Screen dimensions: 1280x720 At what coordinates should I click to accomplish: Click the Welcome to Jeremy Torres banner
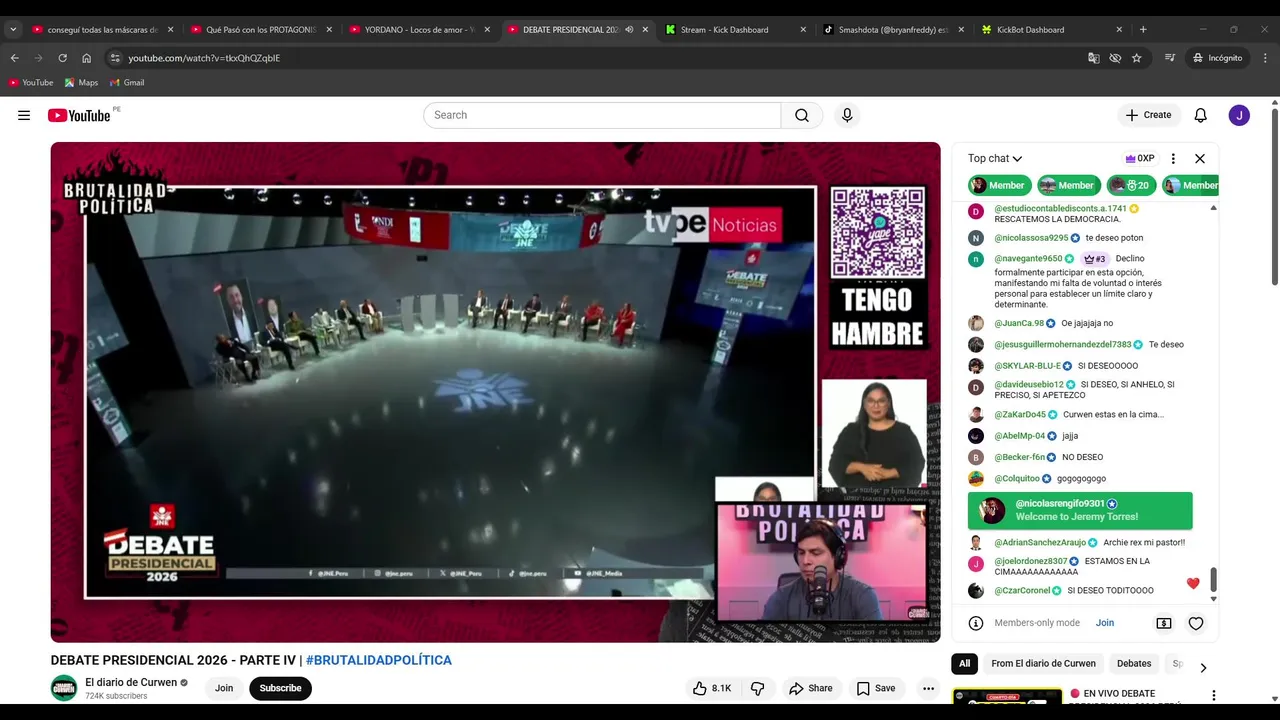click(1080, 510)
